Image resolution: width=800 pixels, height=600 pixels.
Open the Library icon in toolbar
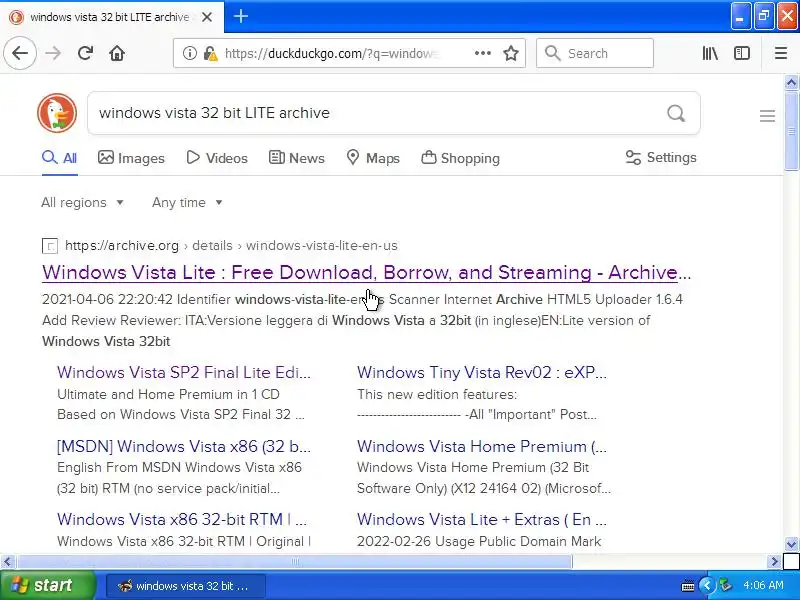click(x=710, y=53)
